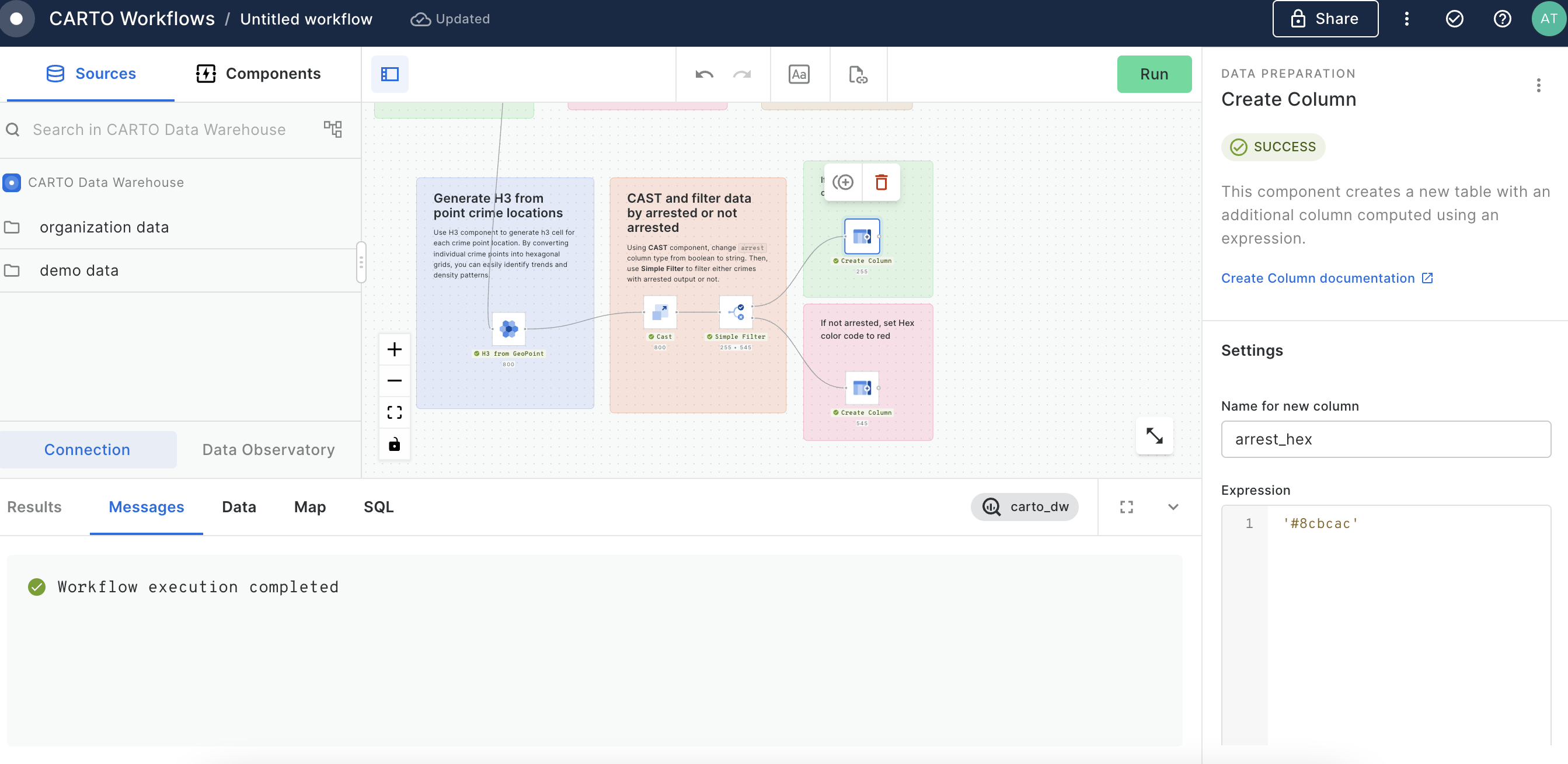This screenshot has width=1568, height=764.
Task: Open the three-dot menu beside Share
Action: (x=1406, y=19)
